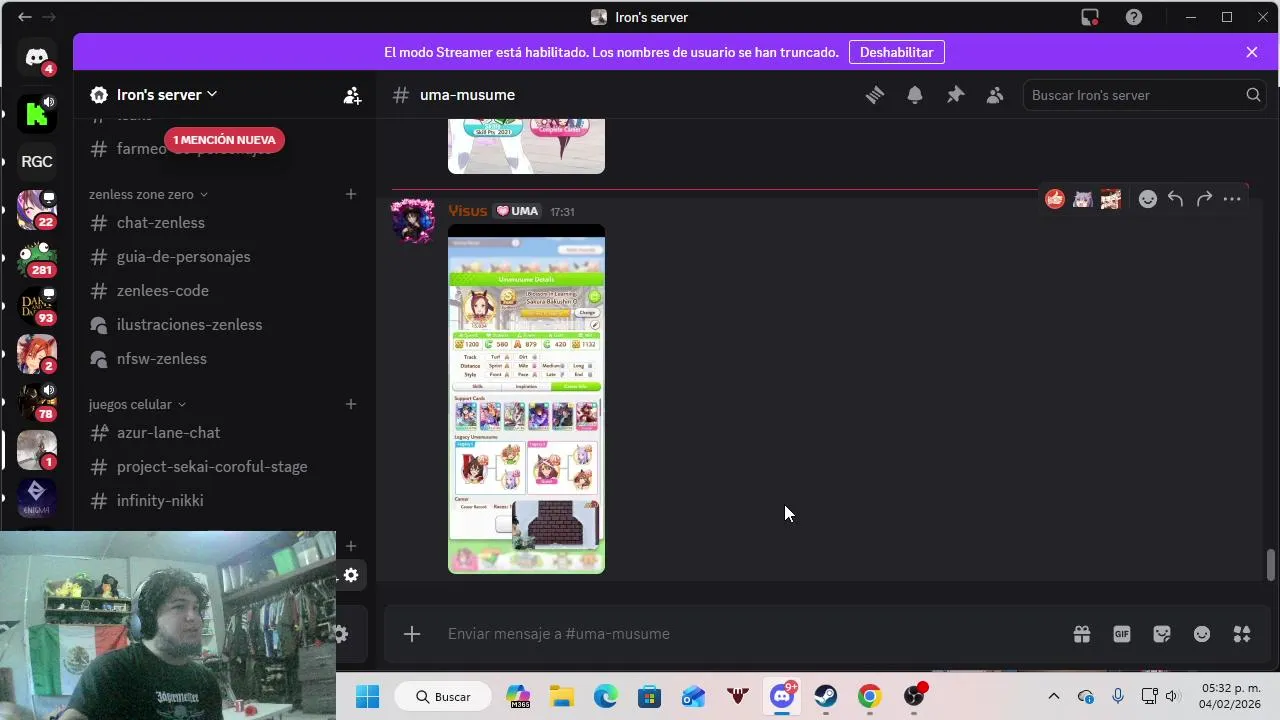Focus the message input for #uma-musume
This screenshot has width=1280, height=720.
tap(750, 634)
